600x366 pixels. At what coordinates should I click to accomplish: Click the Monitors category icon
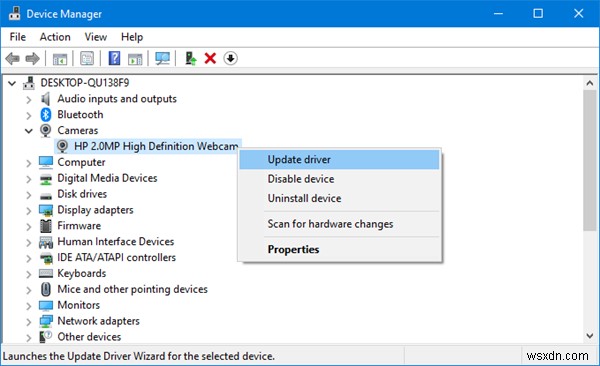click(46, 306)
